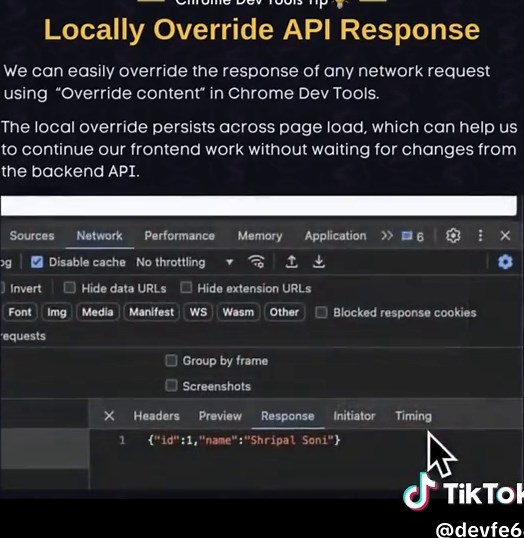Screen dimensions: 524x538
Task: Enable Screenshots checkbox
Action: 171,386
